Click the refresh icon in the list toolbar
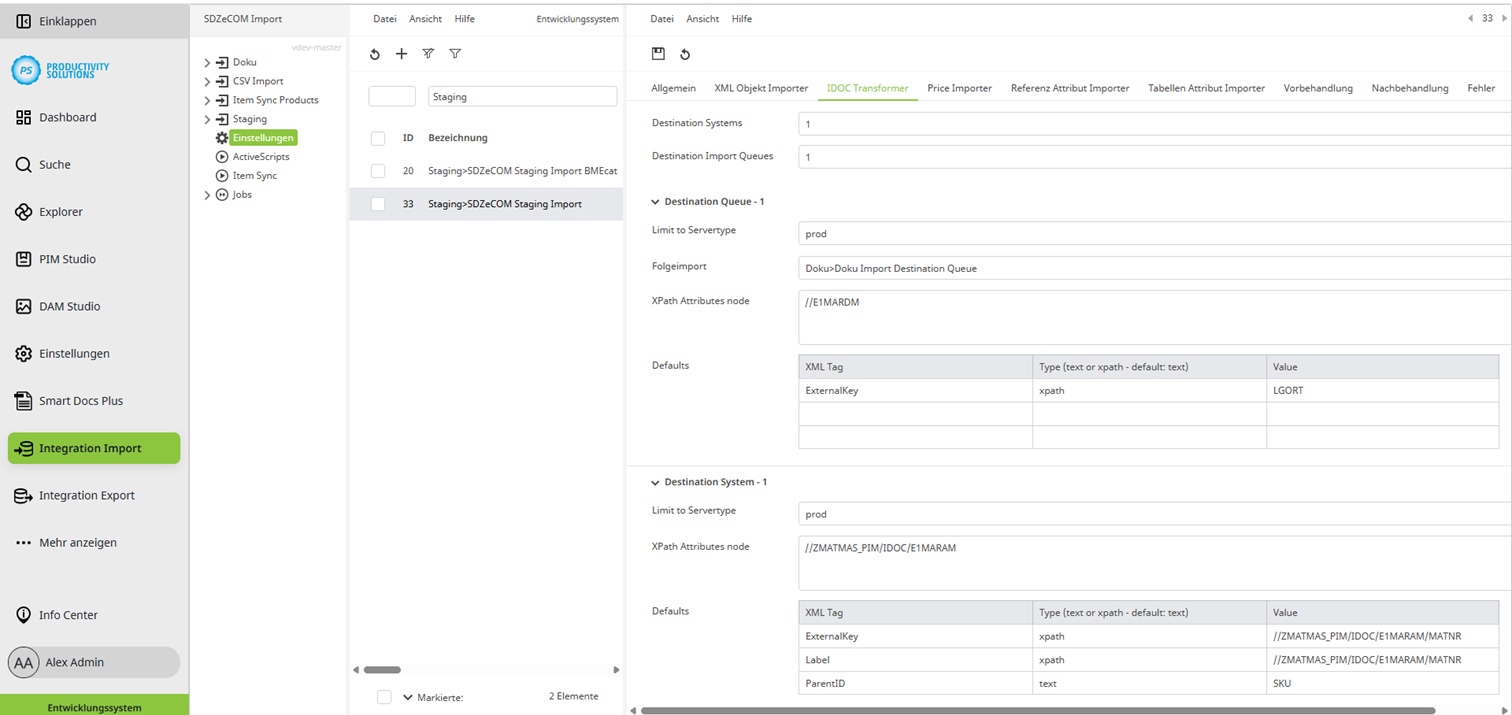 (375, 54)
